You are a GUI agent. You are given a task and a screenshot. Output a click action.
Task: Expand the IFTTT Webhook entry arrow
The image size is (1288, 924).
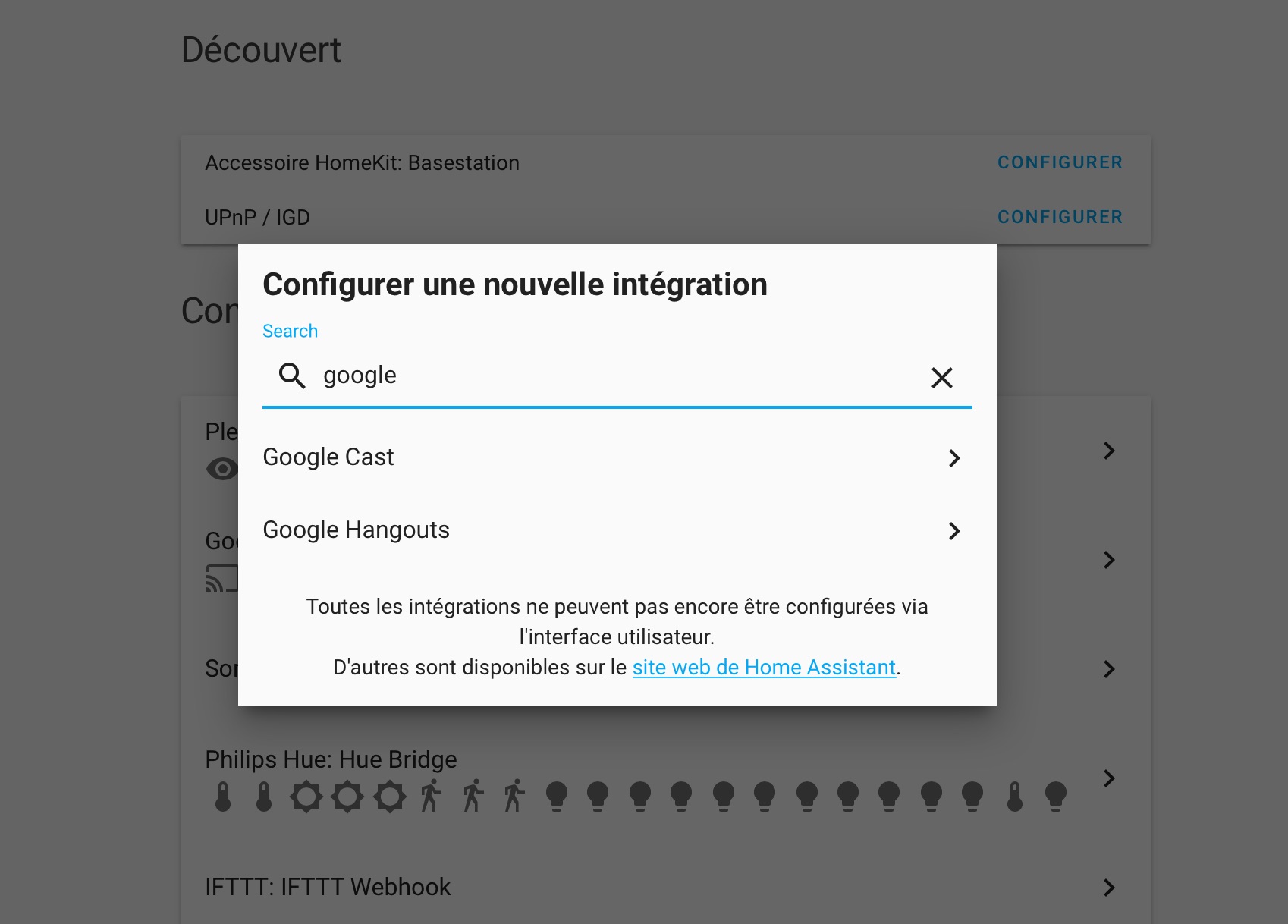[x=1109, y=887]
